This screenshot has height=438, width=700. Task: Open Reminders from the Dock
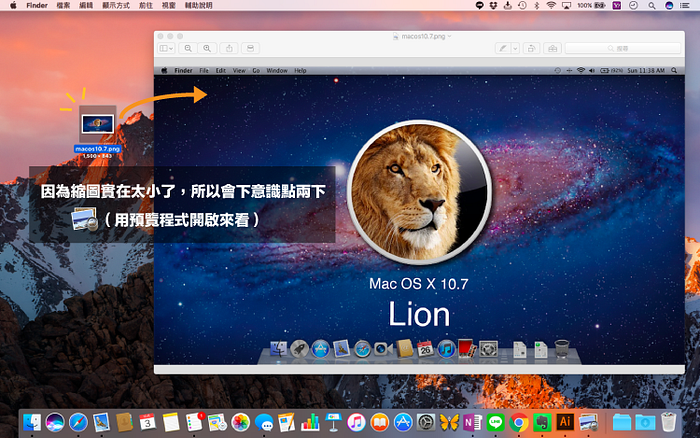pyautogui.click(x=194, y=422)
